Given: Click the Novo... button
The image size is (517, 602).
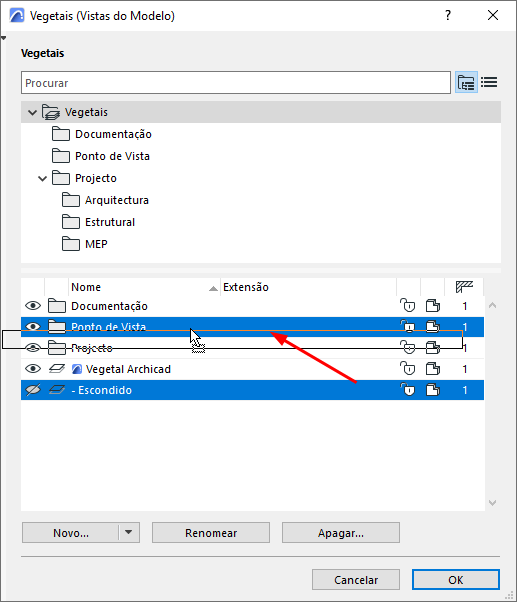Looking at the screenshot, I should pyautogui.click(x=71, y=533).
